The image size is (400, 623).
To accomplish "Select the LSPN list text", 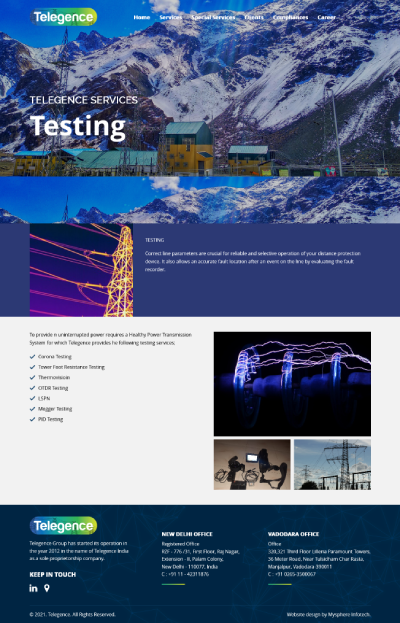I will [44, 399].
